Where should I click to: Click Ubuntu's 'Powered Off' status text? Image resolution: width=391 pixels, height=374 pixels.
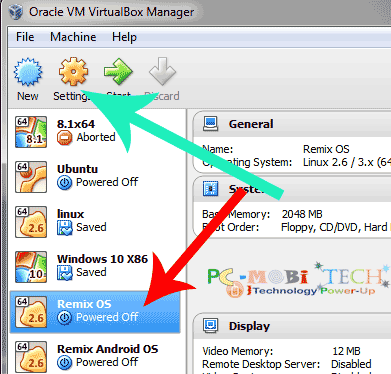click(107, 182)
